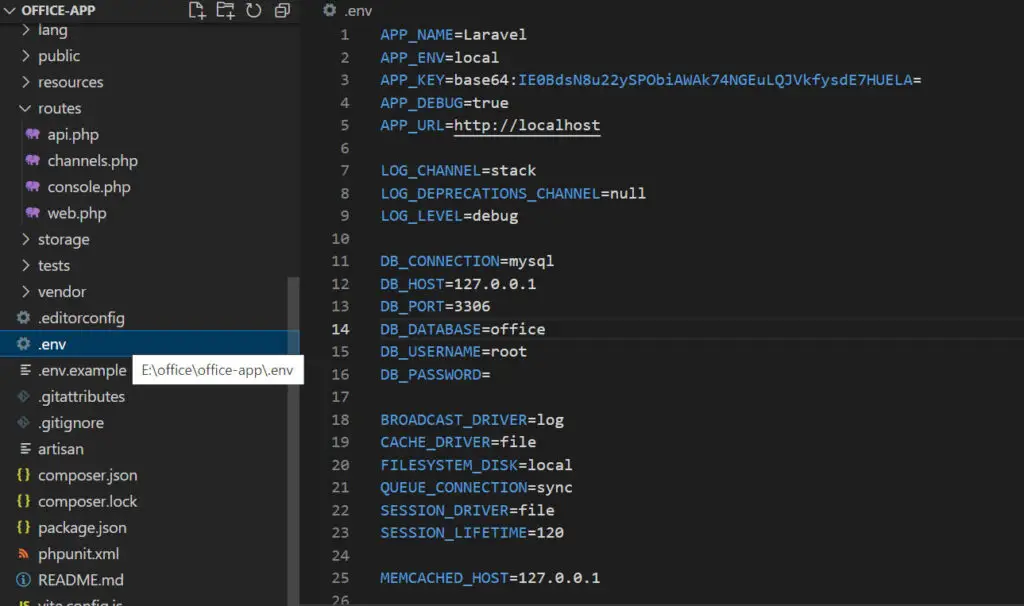The width and height of the screenshot is (1024, 606).
Task: Click the gear icon beside .editorconfig
Action: click(x=24, y=318)
